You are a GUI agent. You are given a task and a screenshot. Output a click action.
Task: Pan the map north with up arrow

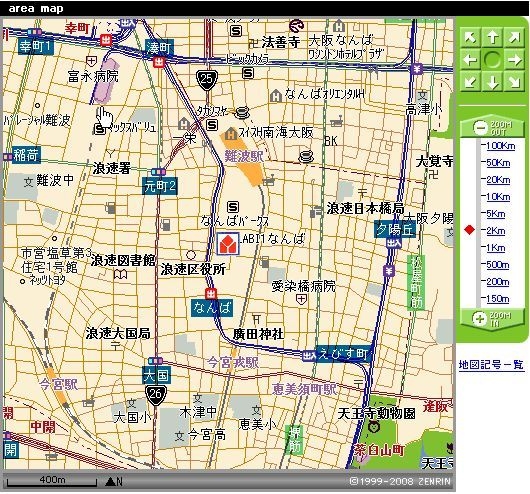pyautogui.click(x=492, y=37)
